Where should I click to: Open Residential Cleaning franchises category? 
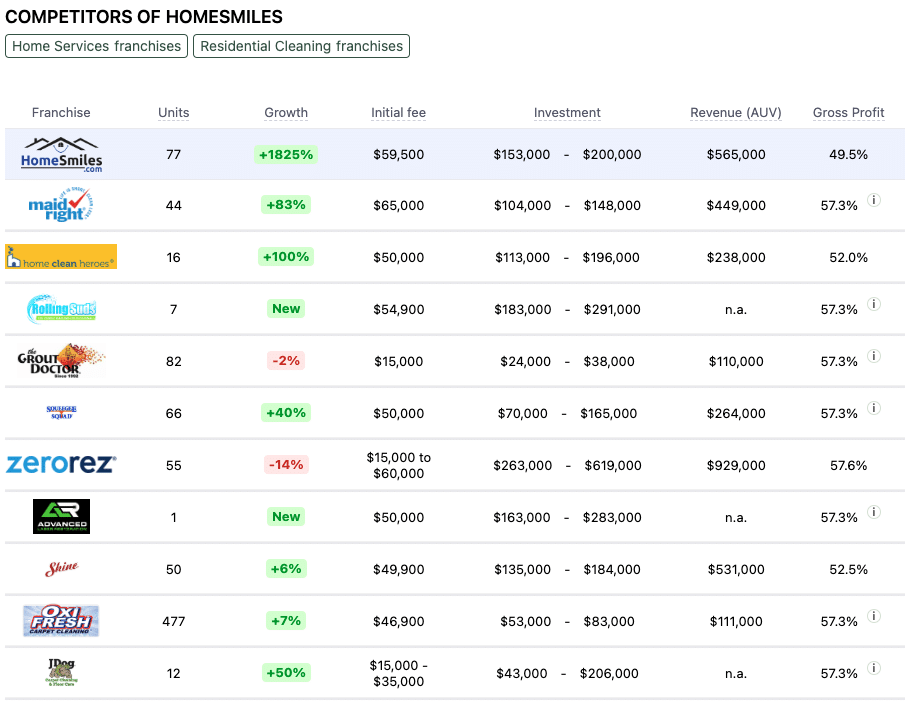point(301,46)
